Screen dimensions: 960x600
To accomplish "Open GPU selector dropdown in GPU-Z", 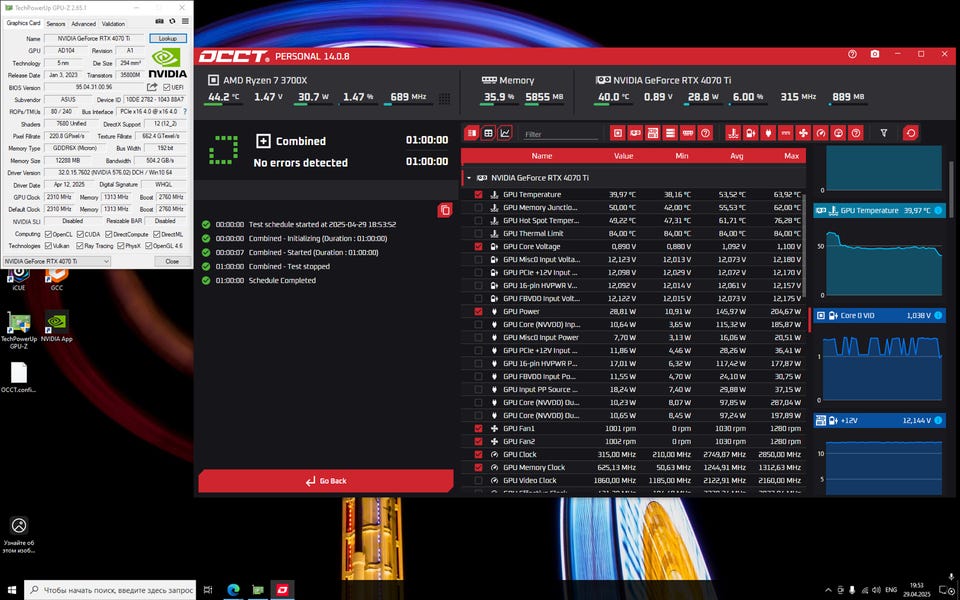I will click(56, 261).
